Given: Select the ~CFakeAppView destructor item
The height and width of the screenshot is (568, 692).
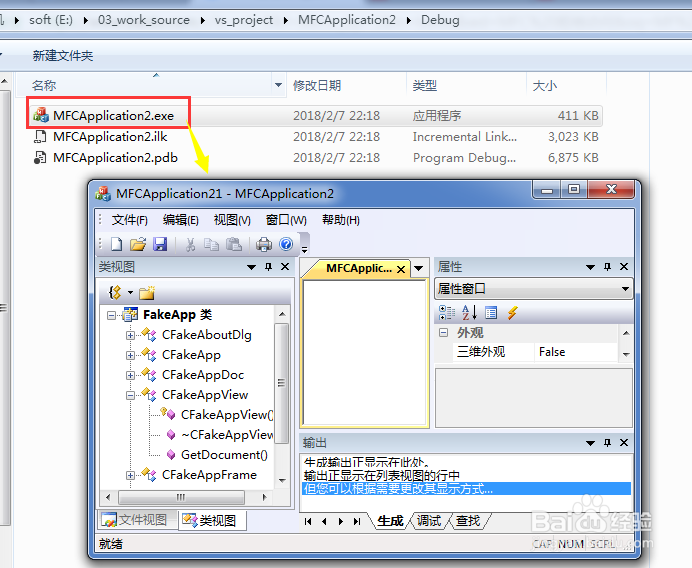Looking at the screenshot, I should pos(227,435).
